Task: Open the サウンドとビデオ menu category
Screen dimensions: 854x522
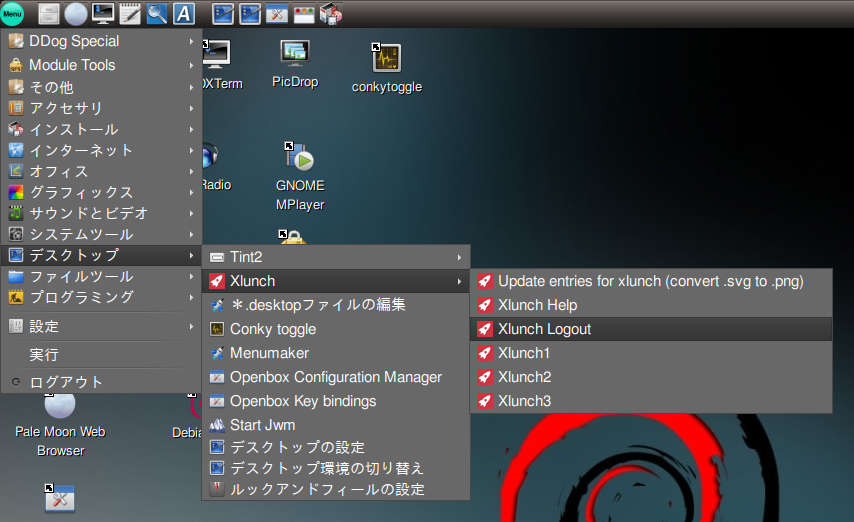Action: click(102, 214)
